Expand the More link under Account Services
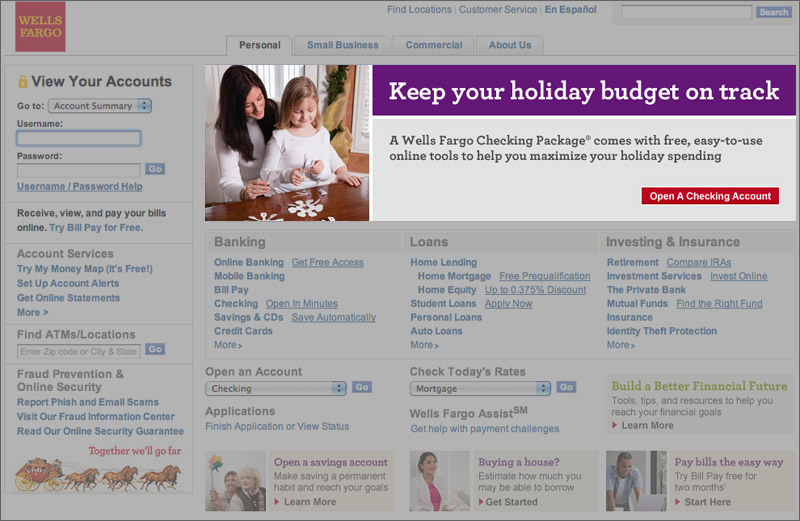The image size is (800, 521). (33, 312)
